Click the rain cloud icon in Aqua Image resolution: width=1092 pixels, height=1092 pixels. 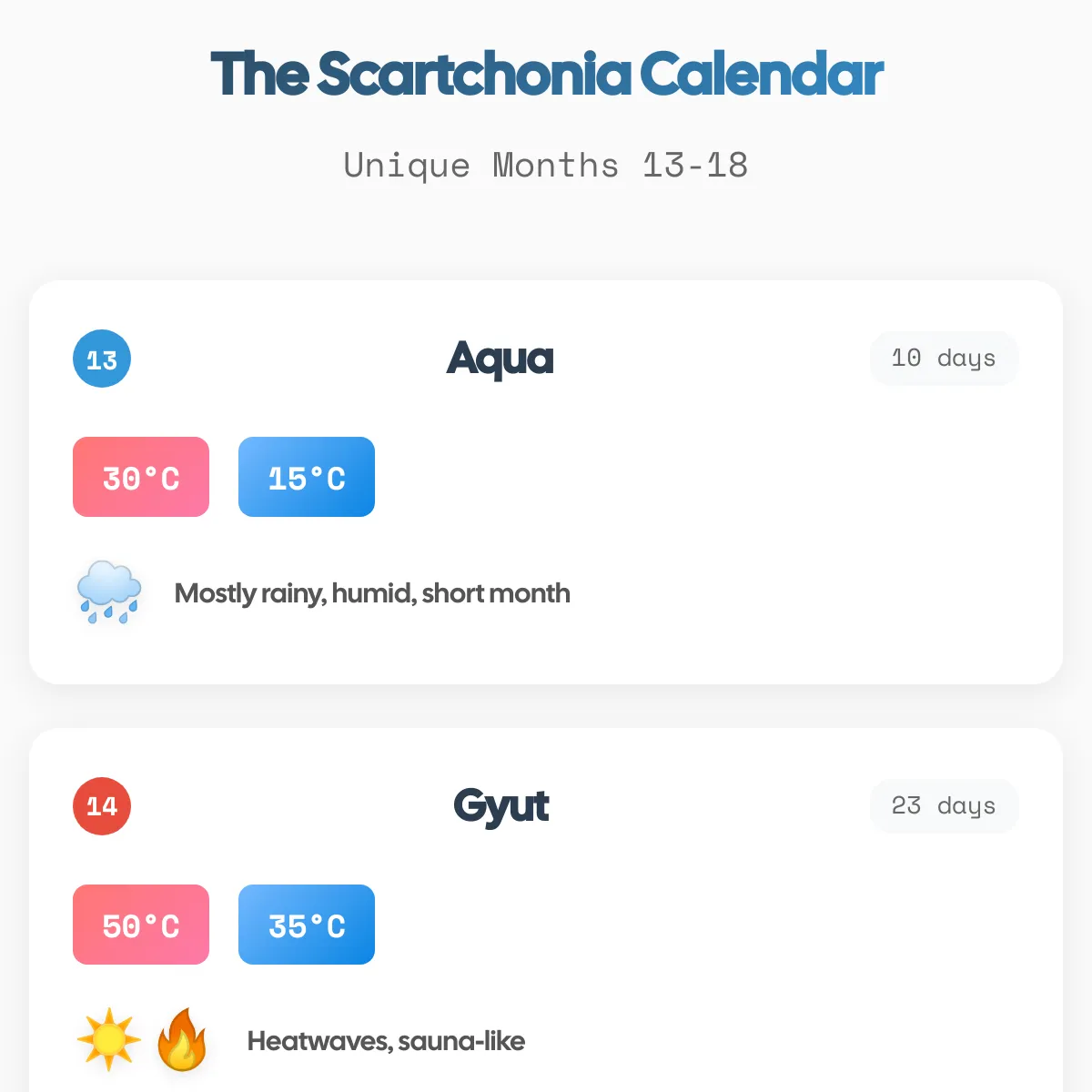tap(109, 592)
